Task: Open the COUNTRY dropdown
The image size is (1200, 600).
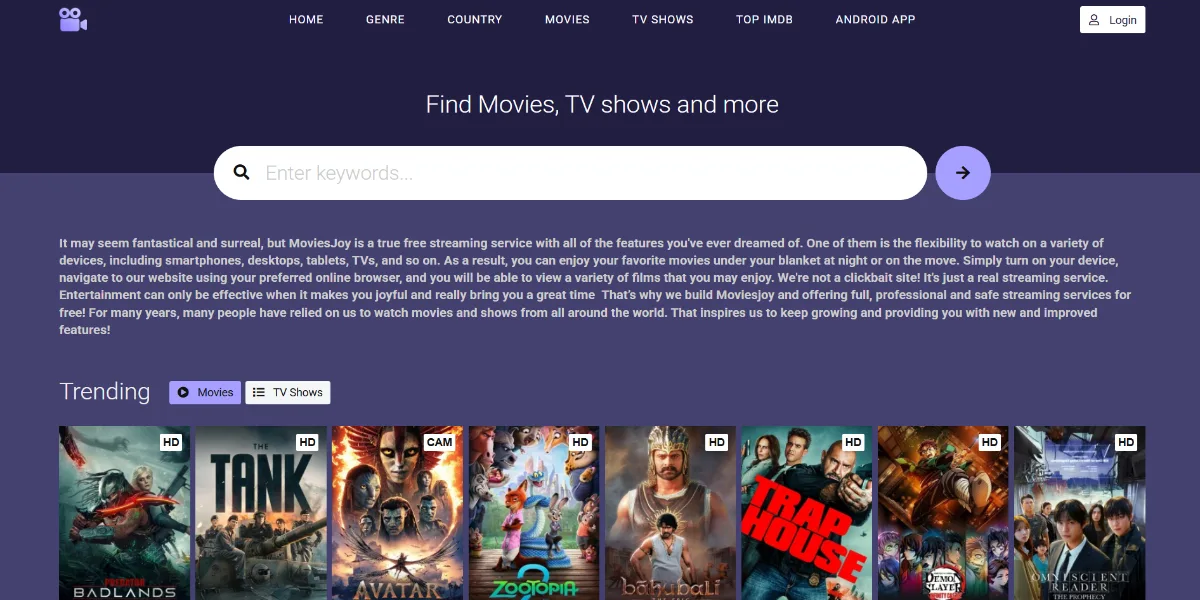Action: [x=474, y=19]
